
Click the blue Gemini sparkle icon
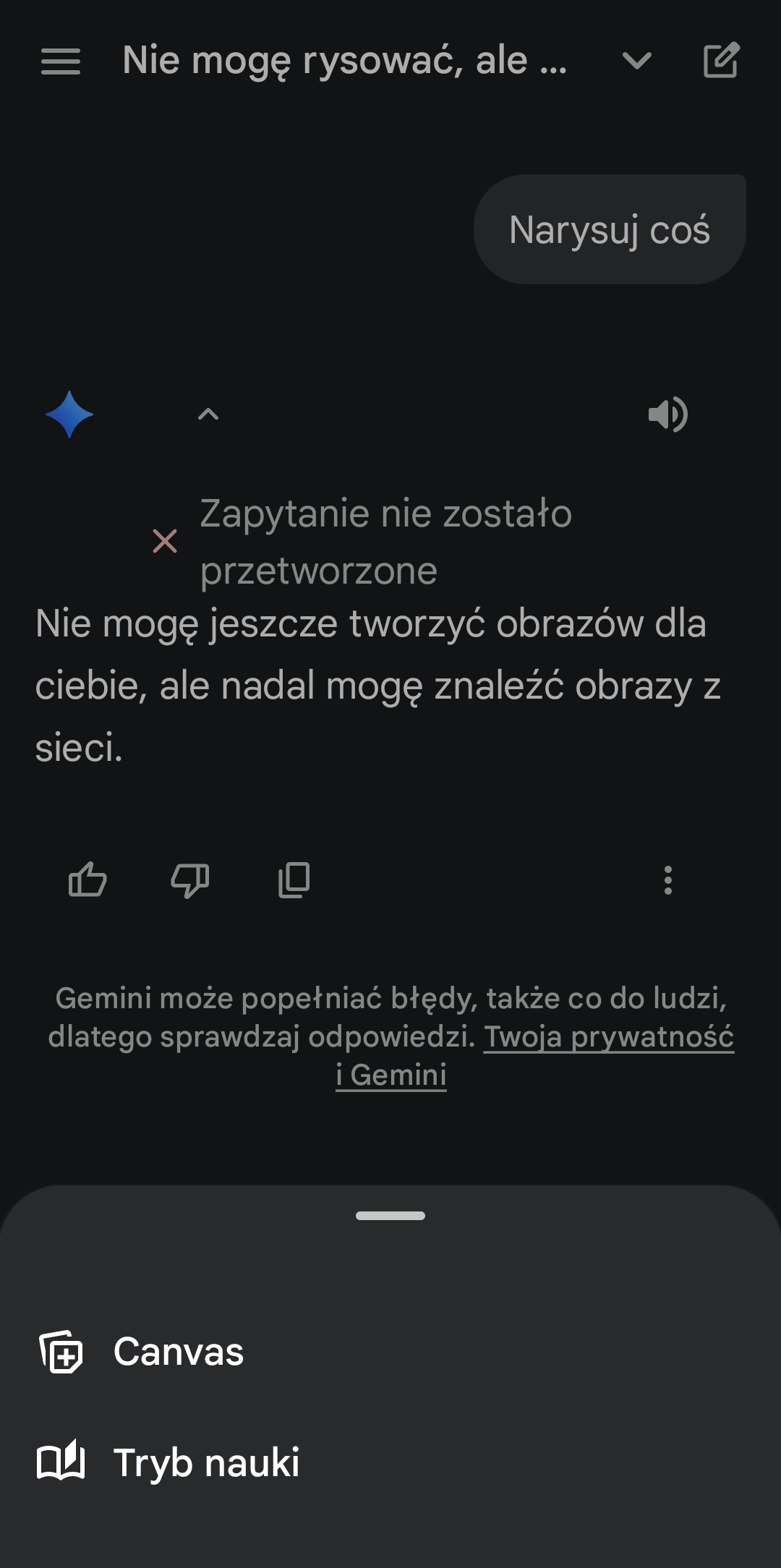(69, 414)
